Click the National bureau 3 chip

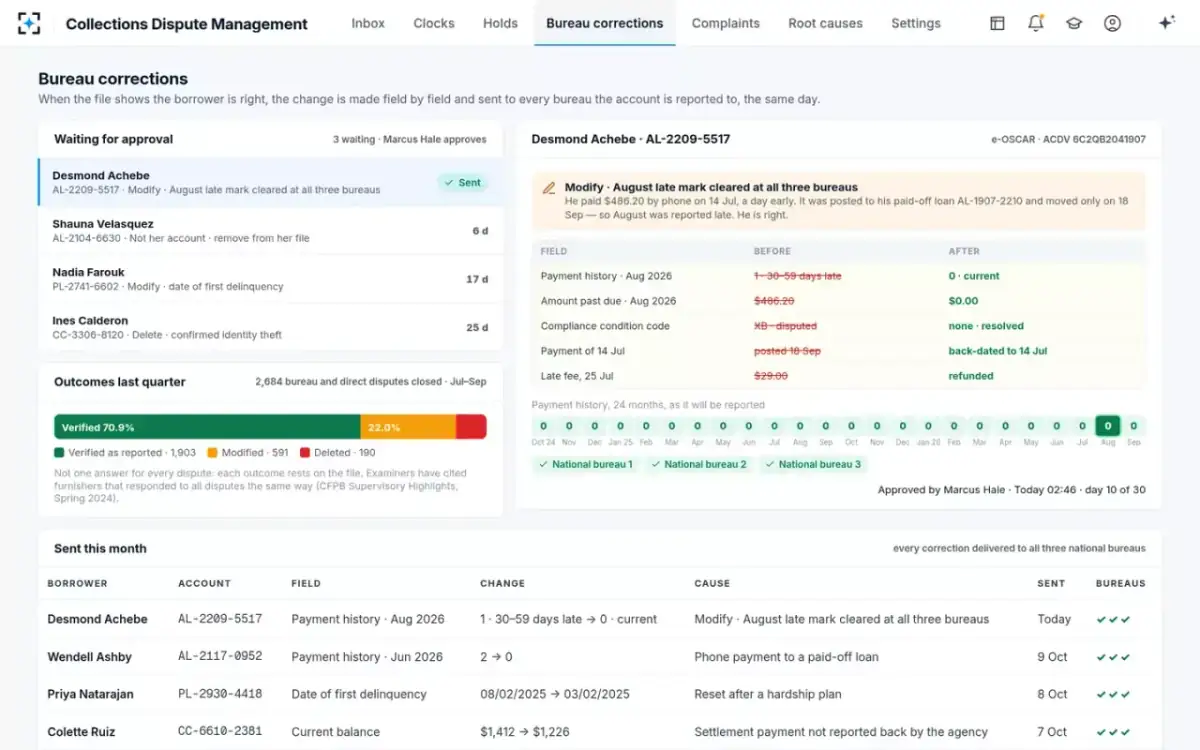coord(813,464)
